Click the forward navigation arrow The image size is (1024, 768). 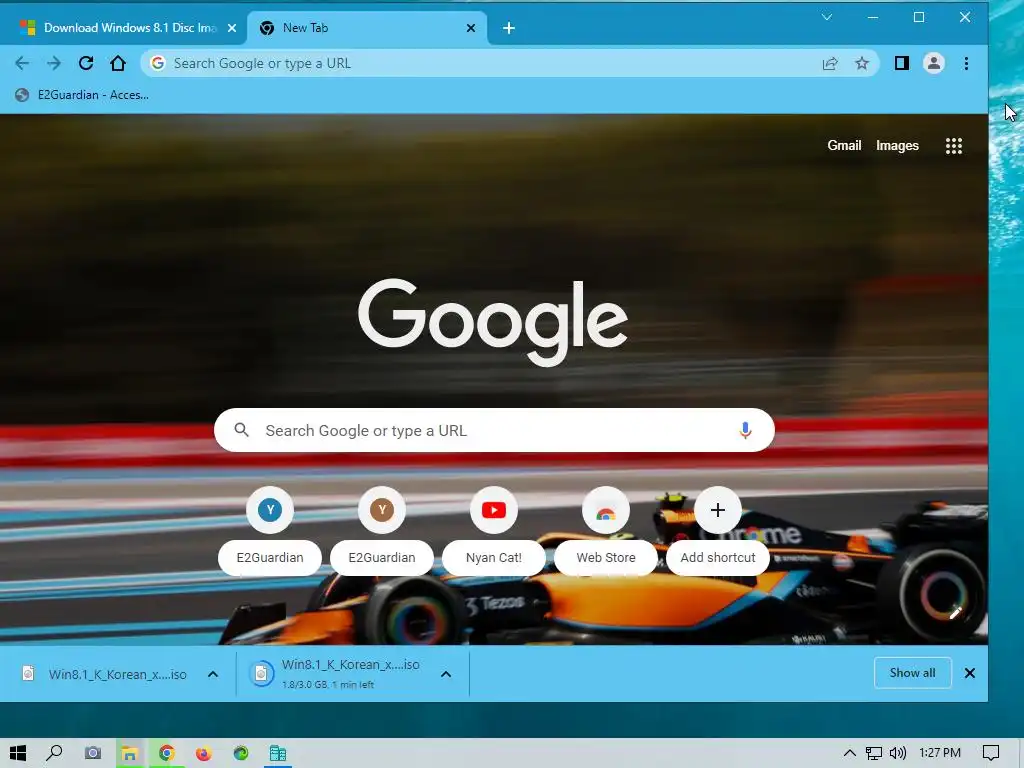pyautogui.click(x=54, y=63)
